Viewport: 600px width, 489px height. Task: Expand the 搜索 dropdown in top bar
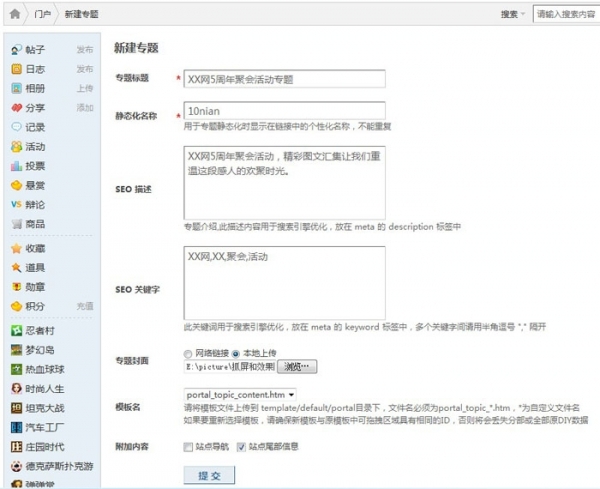(512, 15)
